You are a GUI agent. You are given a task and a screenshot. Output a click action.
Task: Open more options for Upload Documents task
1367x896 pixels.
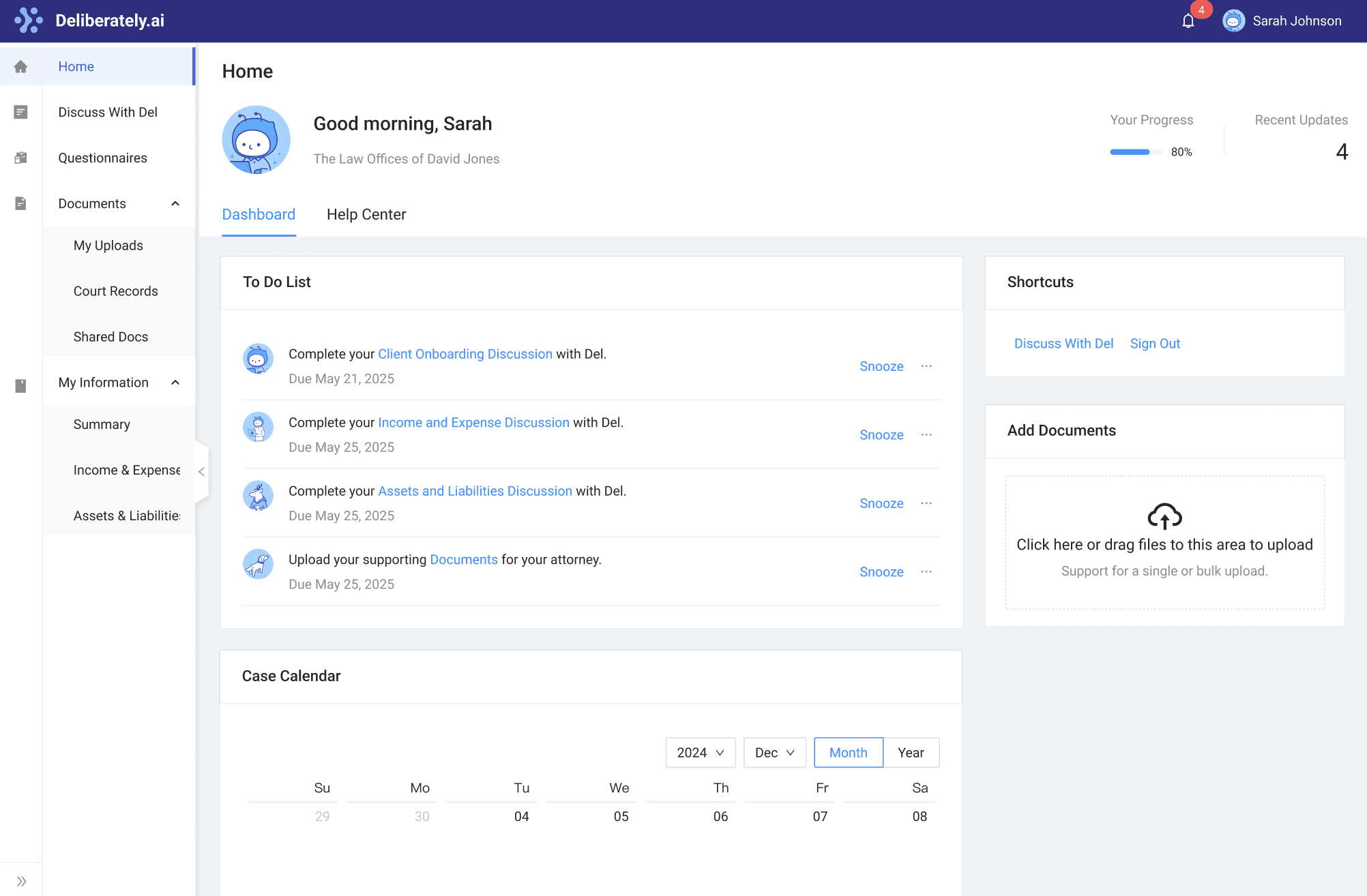point(926,571)
